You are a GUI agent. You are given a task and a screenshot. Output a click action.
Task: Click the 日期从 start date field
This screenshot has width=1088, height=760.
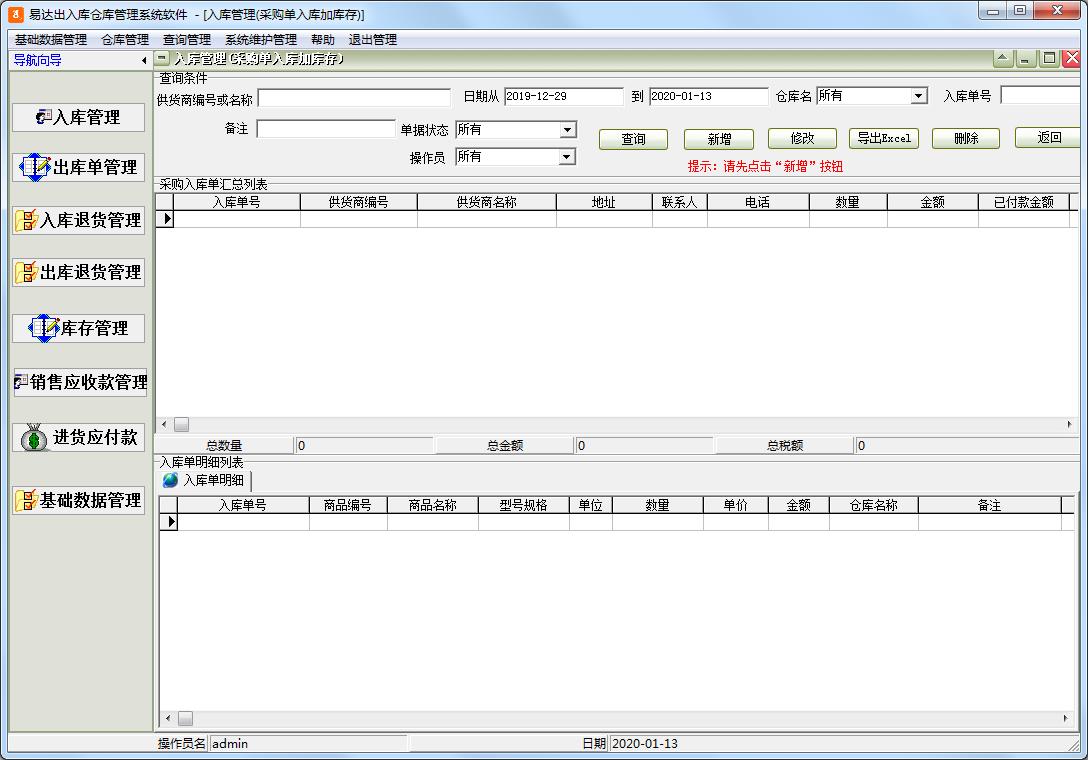click(x=564, y=96)
